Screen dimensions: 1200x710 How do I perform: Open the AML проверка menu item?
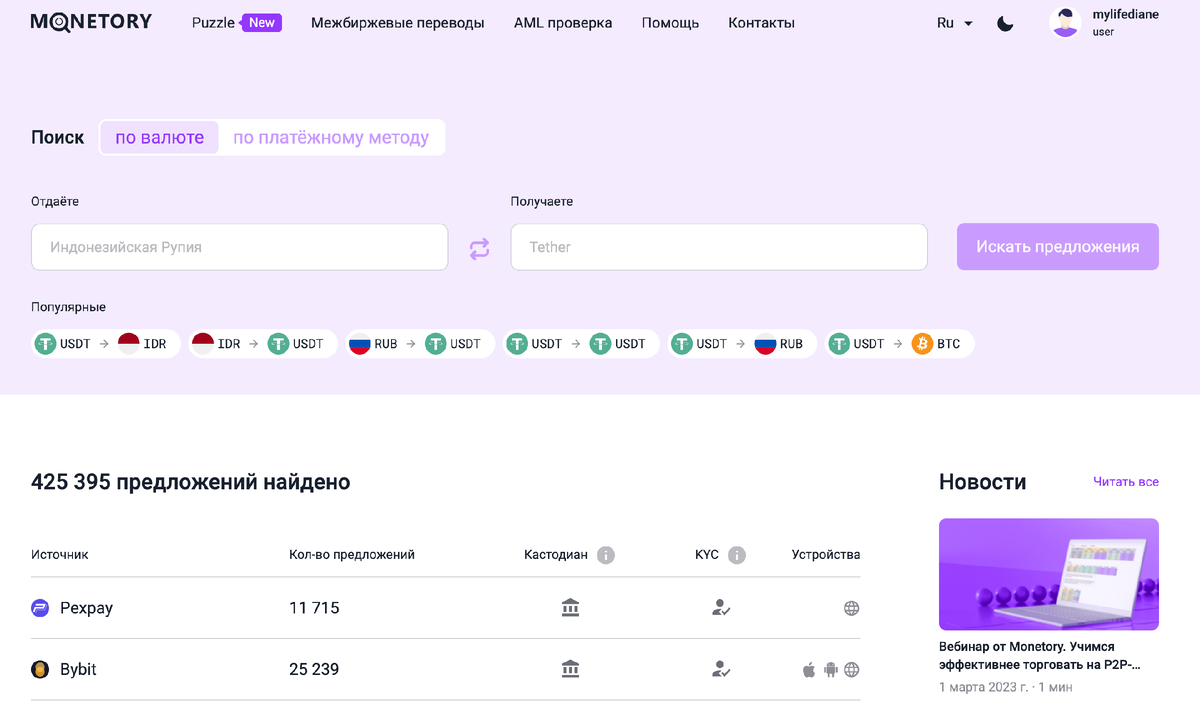[562, 23]
